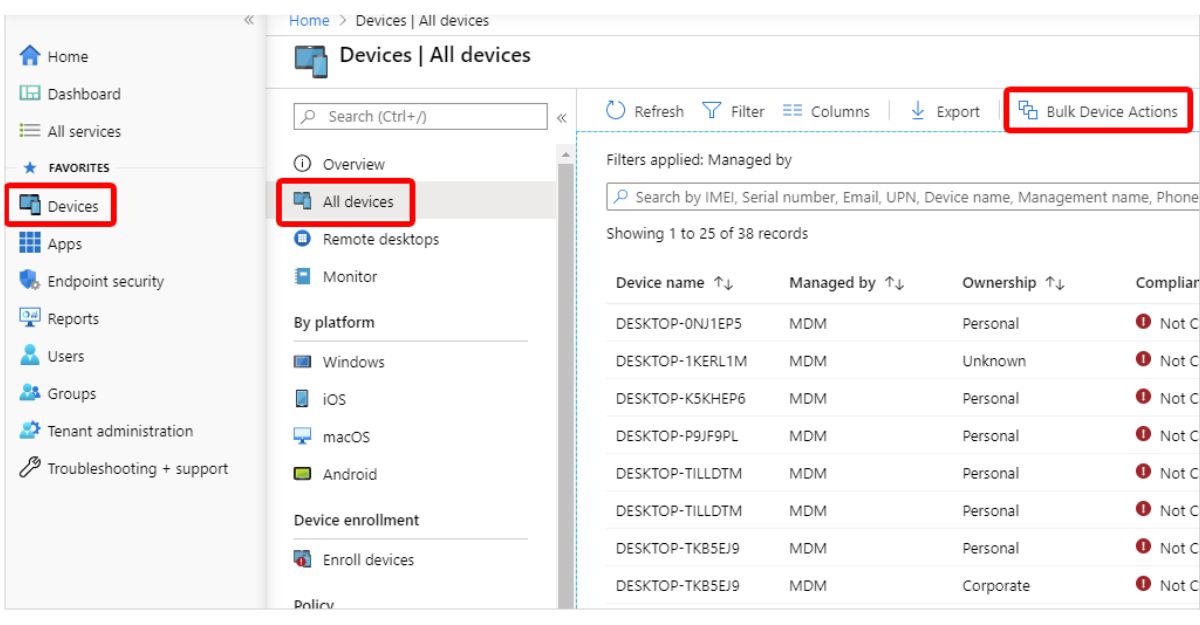This screenshot has width=1200, height=625.
Task: Click Device enrollment section heading
Action: coord(357,520)
